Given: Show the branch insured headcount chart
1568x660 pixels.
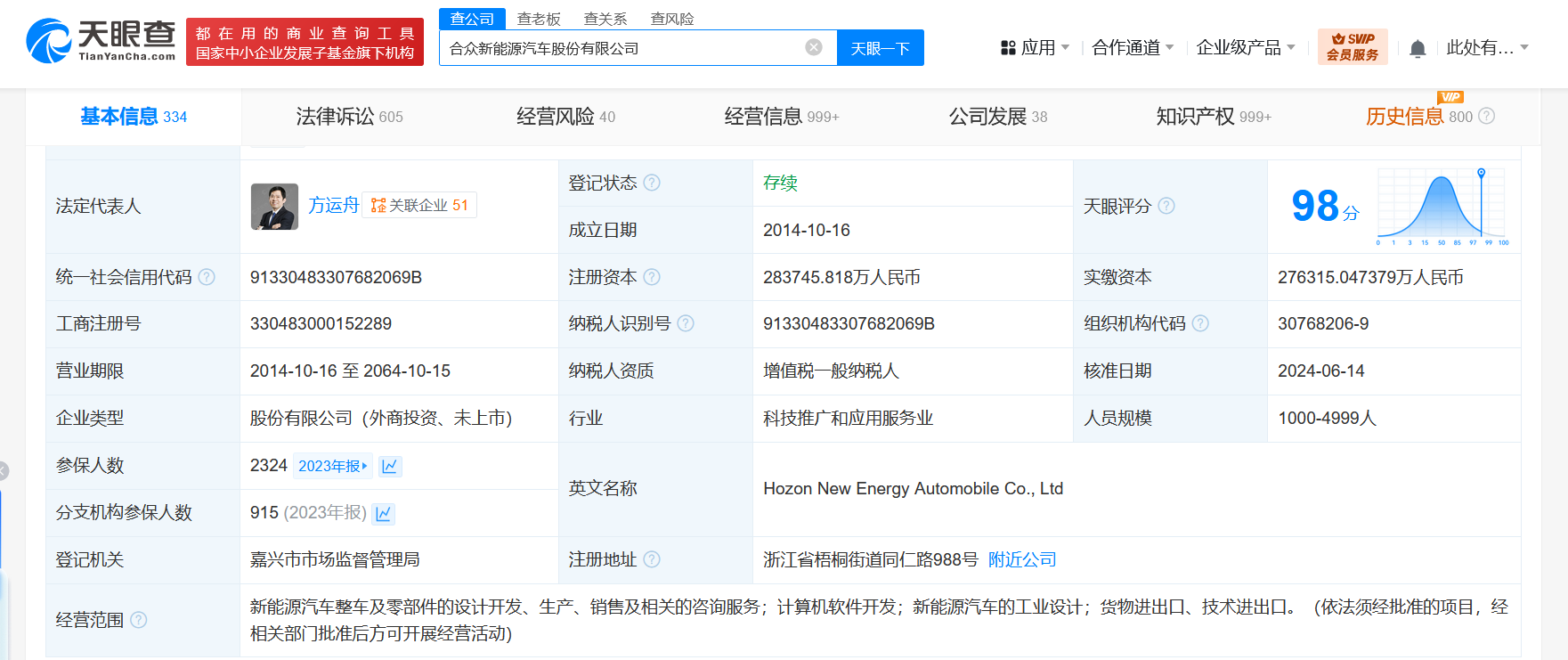Looking at the screenshot, I should point(384,513).
